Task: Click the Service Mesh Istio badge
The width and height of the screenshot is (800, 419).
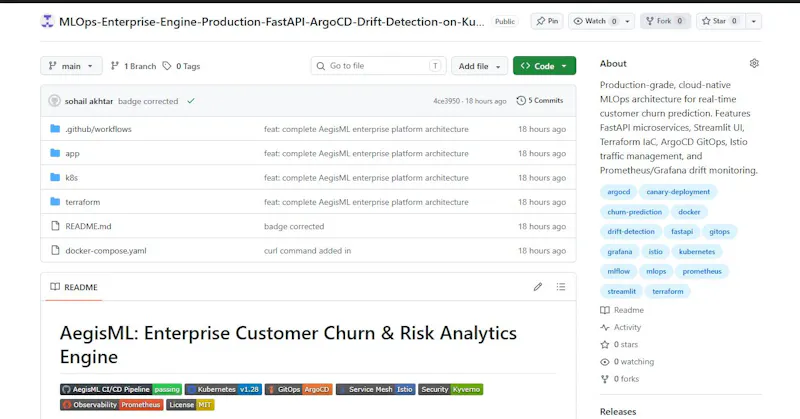Action: pos(376,389)
